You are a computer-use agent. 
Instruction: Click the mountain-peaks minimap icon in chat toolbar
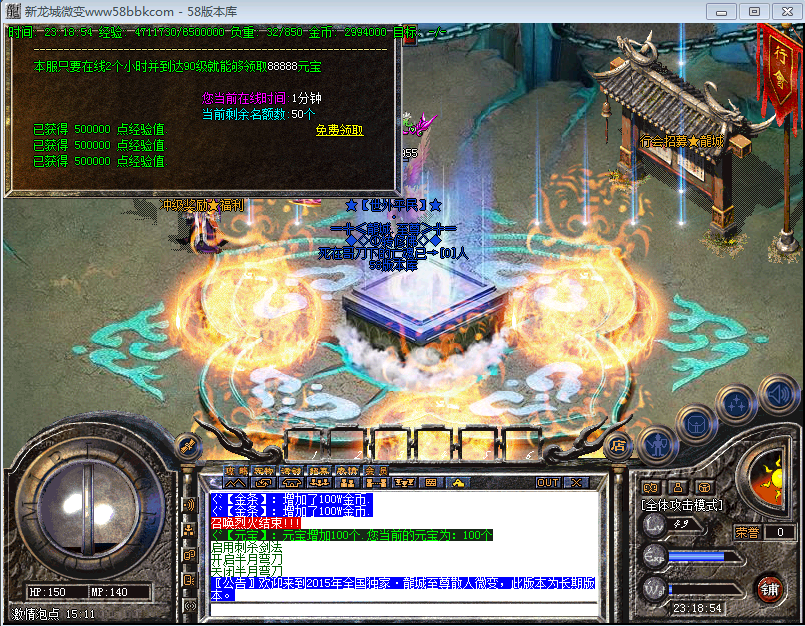coord(235,483)
